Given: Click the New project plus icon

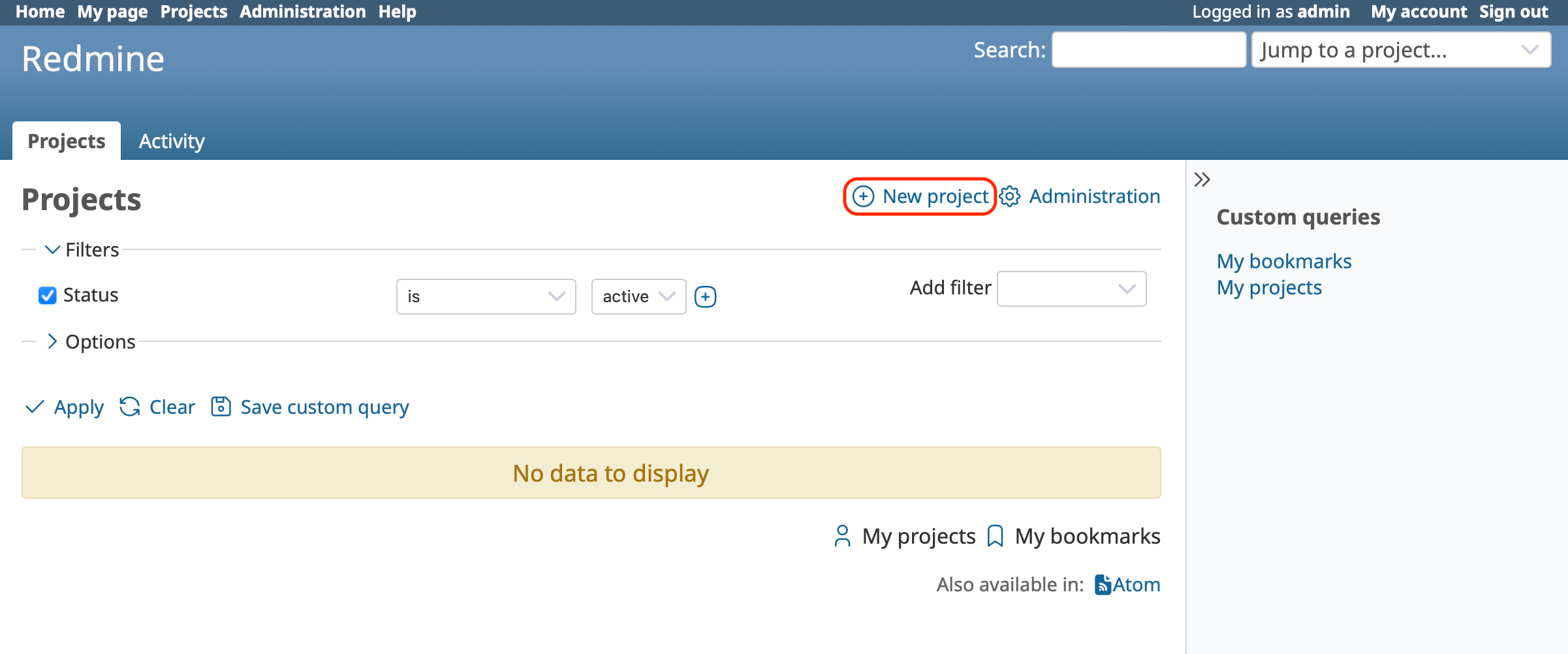Looking at the screenshot, I should point(862,196).
